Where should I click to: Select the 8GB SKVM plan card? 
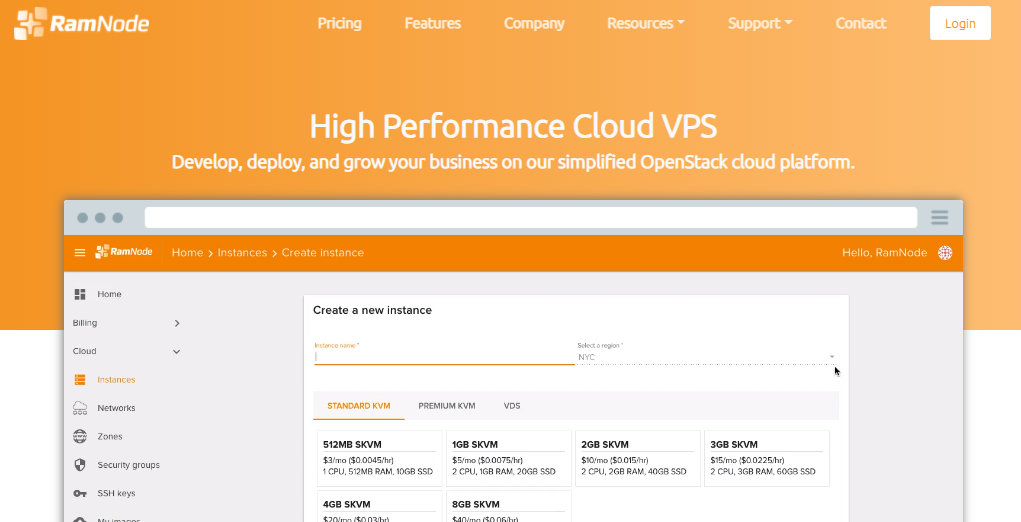point(509,506)
